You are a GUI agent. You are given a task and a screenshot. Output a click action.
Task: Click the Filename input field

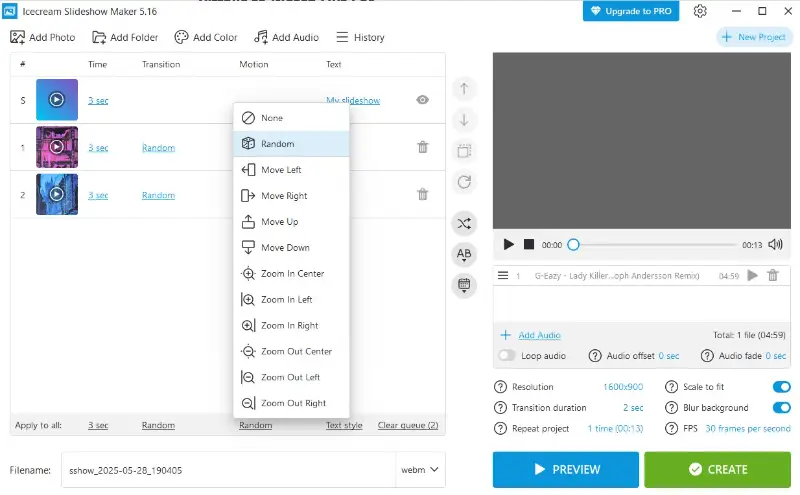pos(228,470)
